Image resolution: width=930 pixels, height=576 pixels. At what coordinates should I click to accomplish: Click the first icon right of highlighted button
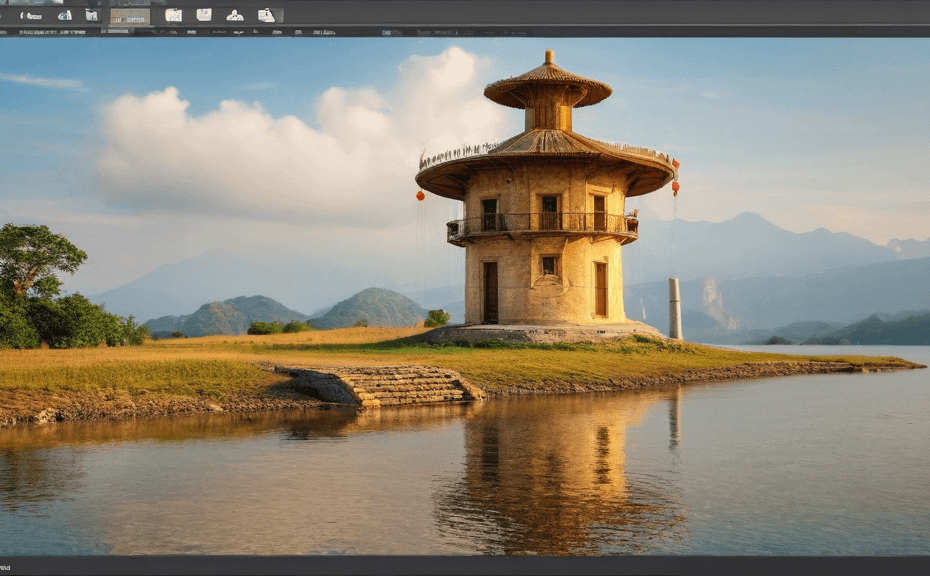(x=173, y=15)
